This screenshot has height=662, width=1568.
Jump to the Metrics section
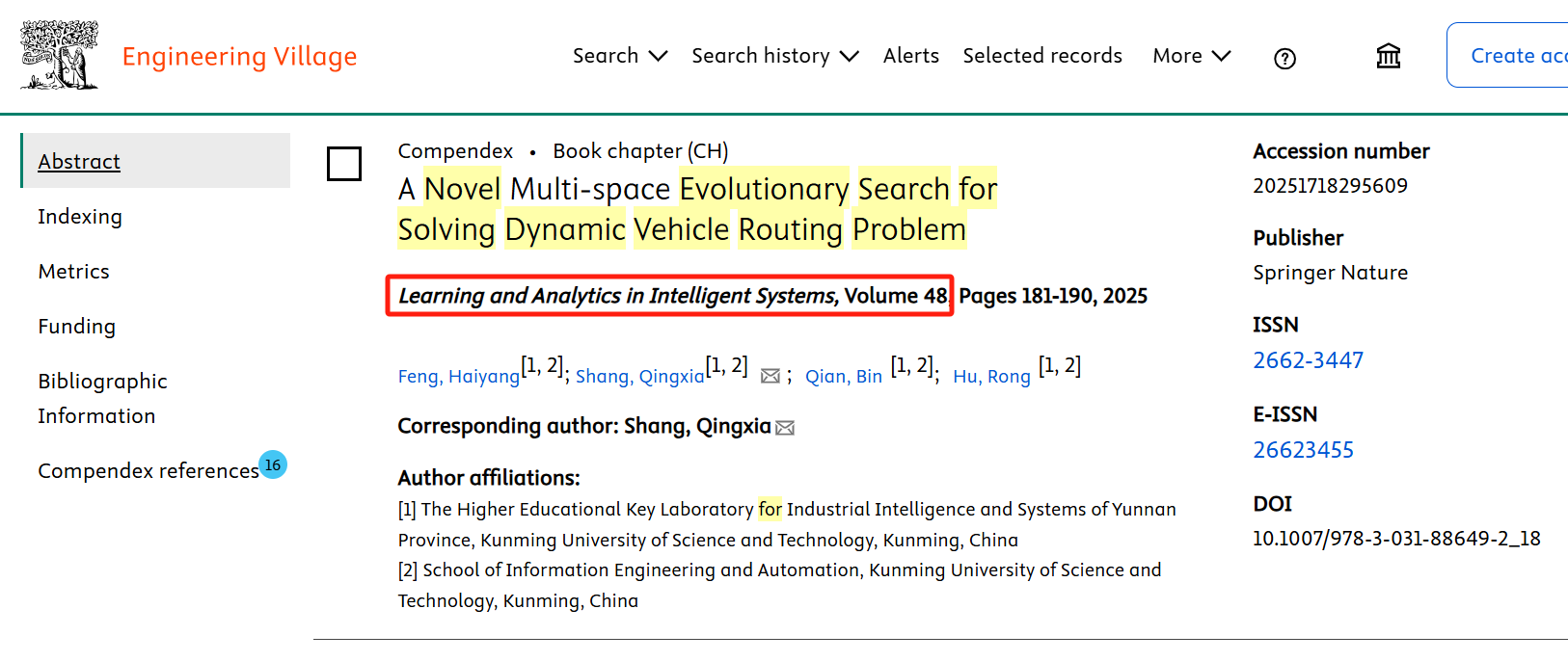(73, 272)
